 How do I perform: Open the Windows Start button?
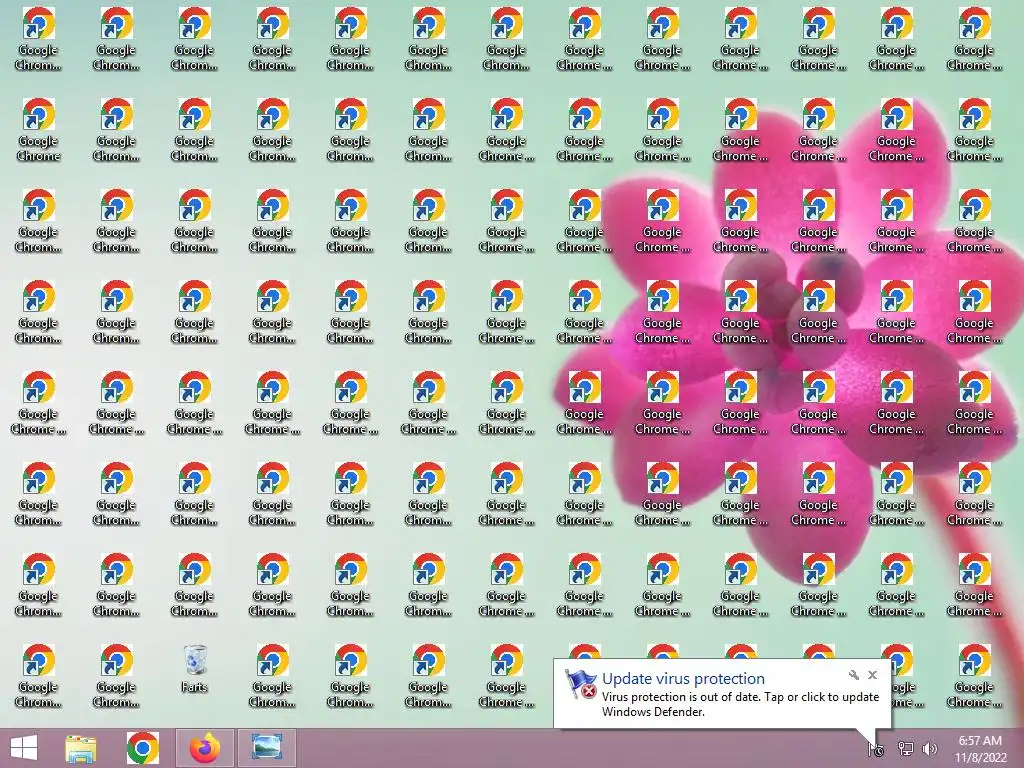pos(24,748)
